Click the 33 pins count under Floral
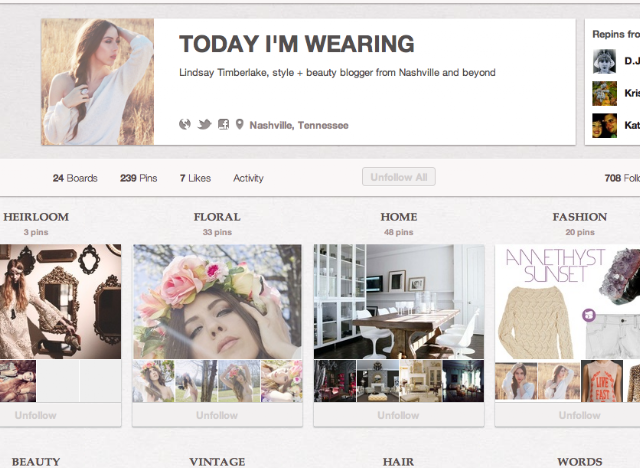 click(217, 232)
